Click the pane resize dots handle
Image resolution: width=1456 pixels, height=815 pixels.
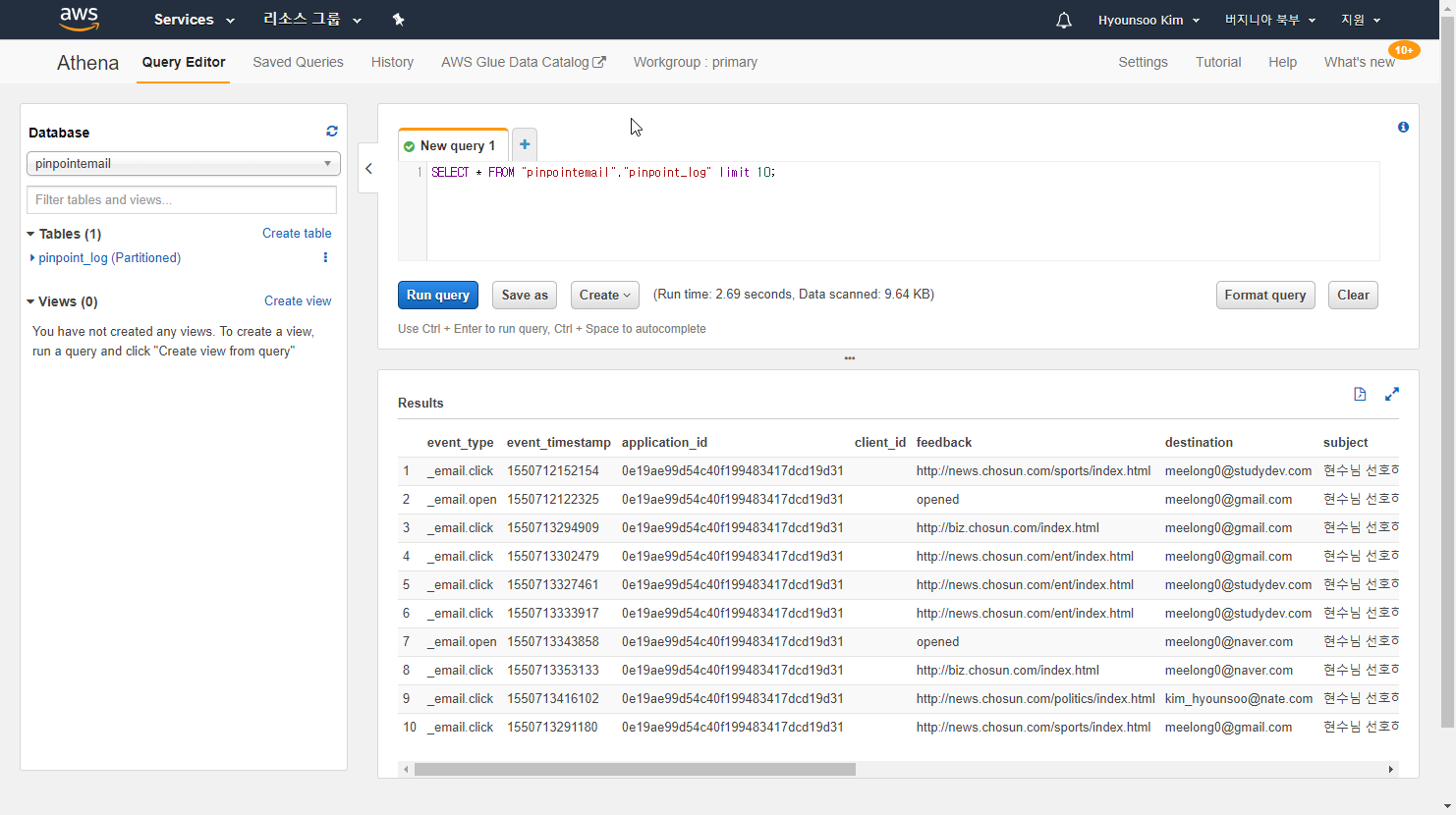click(850, 358)
